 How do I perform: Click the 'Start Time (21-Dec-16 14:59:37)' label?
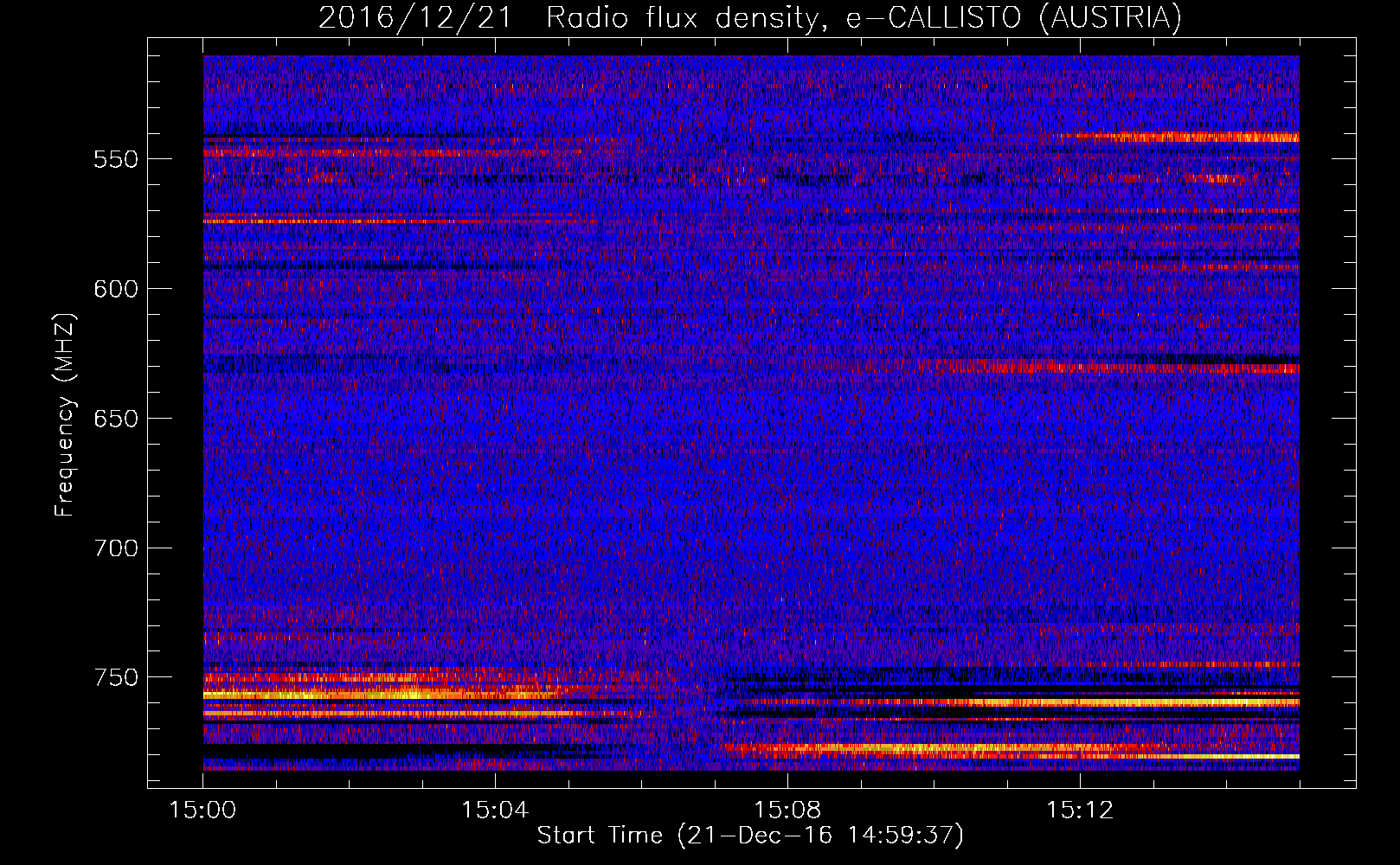point(750,836)
